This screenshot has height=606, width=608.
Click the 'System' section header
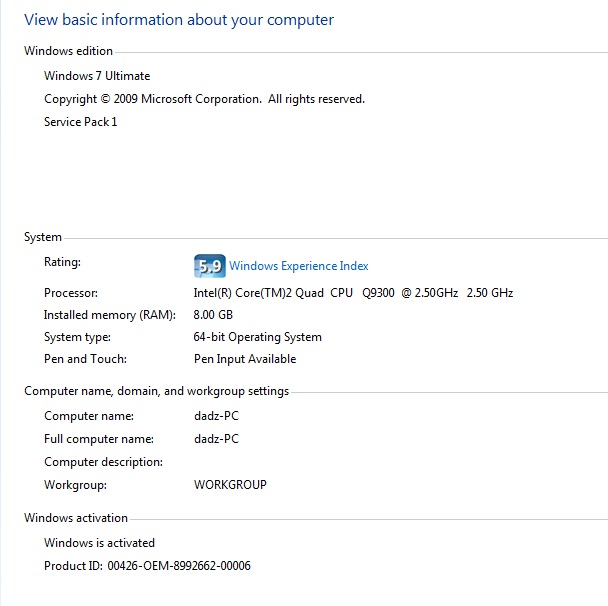tap(43, 237)
